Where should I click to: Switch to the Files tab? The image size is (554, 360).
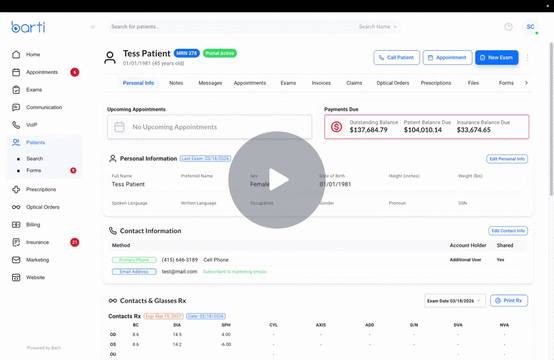coord(473,83)
